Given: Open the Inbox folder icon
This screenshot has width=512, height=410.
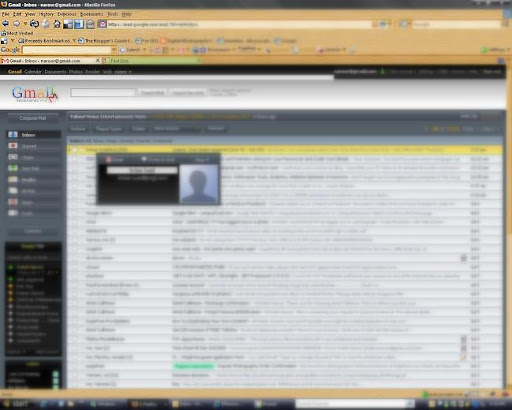Looking at the screenshot, I should tap(13, 135).
